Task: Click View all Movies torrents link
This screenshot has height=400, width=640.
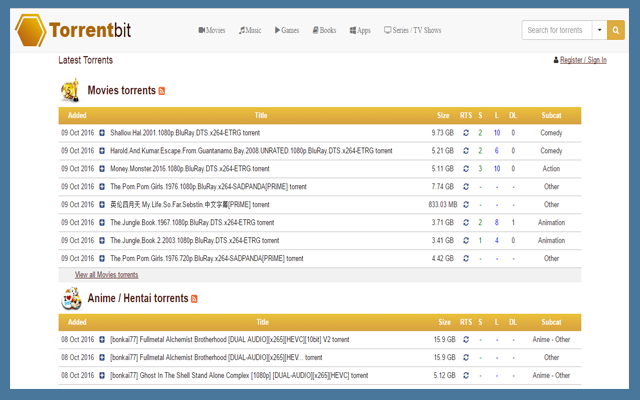Action: [x=106, y=274]
